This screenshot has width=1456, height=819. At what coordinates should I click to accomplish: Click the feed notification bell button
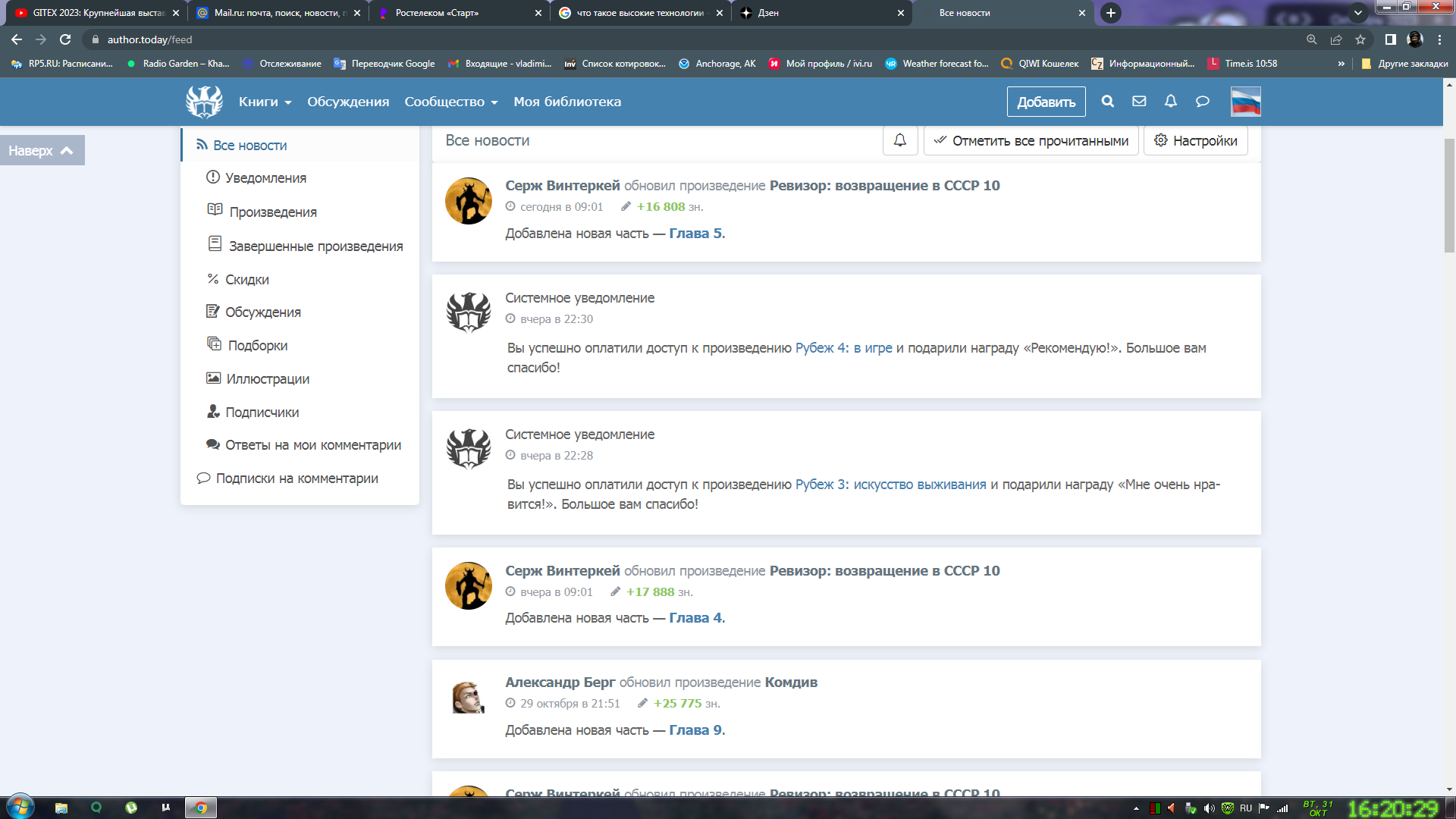pyautogui.click(x=900, y=140)
